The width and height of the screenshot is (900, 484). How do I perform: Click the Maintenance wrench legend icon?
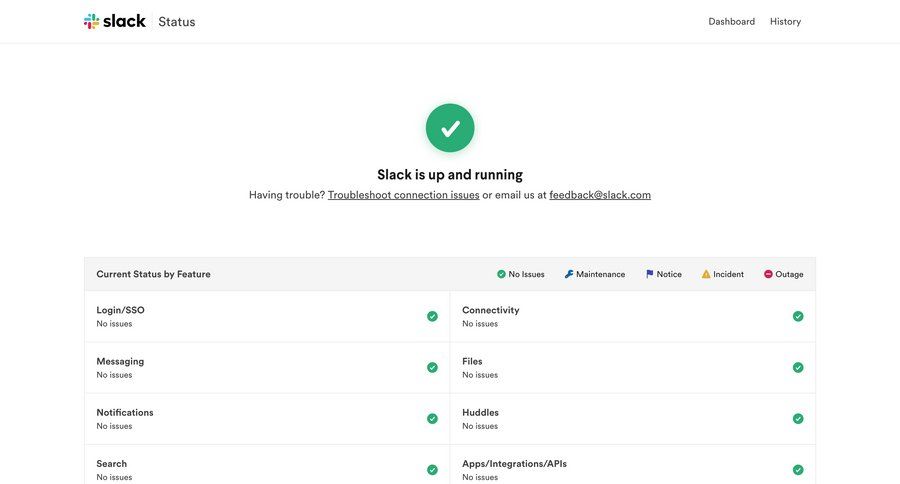point(569,274)
